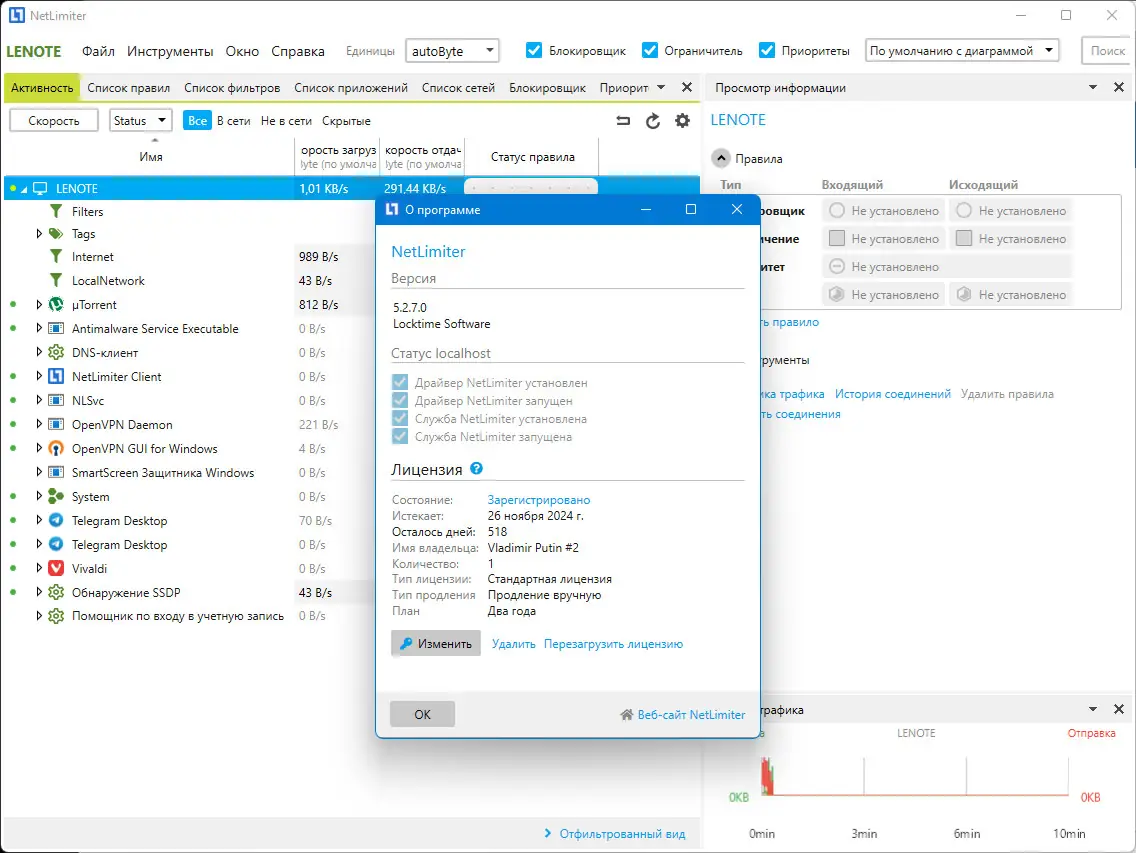Click the LocalNetwork filter funnel icon
The image size is (1136, 853).
pyautogui.click(x=56, y=280)
